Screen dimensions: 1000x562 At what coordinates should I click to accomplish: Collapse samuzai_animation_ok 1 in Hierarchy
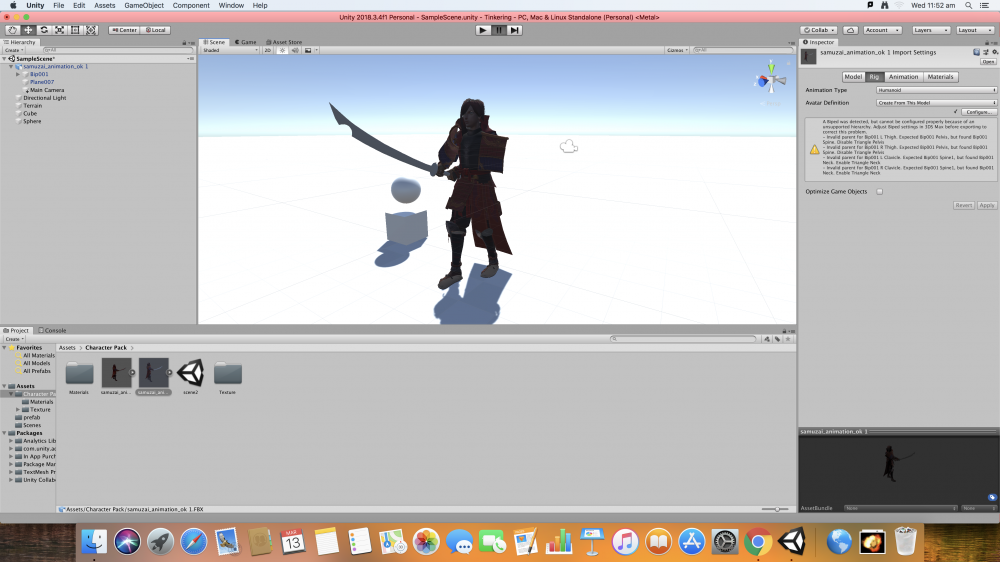coord(11,66)
